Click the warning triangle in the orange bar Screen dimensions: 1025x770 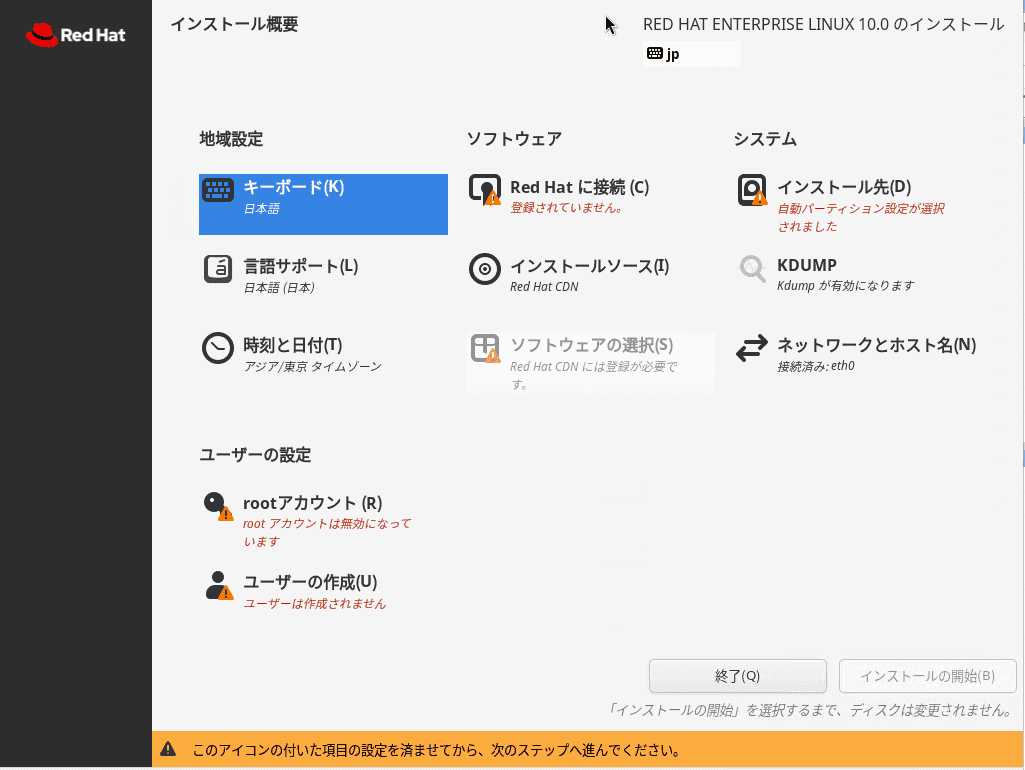168,749
